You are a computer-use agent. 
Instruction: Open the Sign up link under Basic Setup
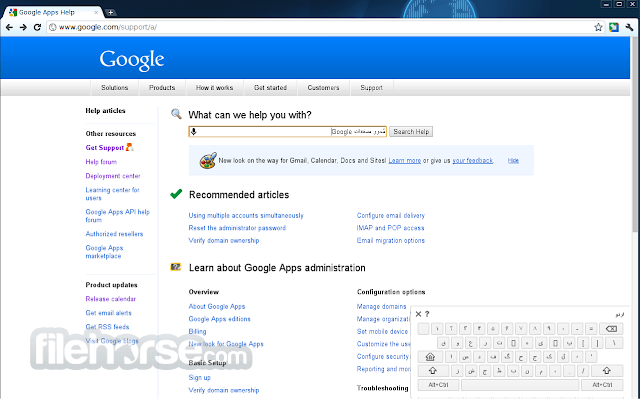200,378
